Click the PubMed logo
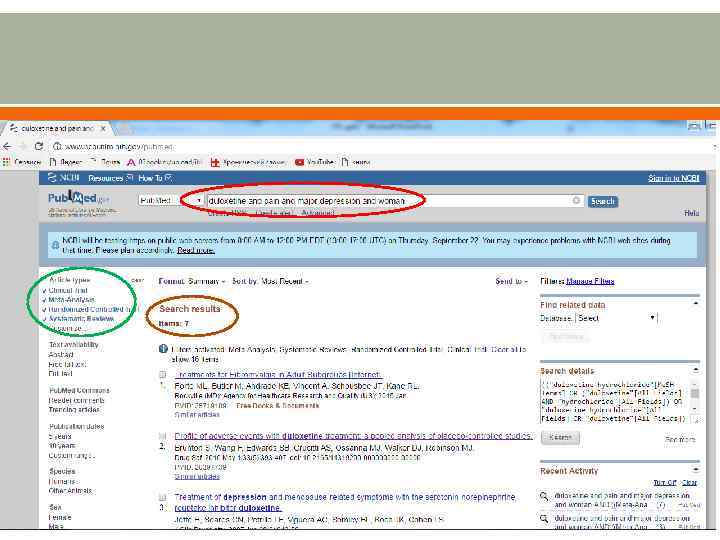The height and width of the screenshot is (540, 720). [x=79, y=198]
